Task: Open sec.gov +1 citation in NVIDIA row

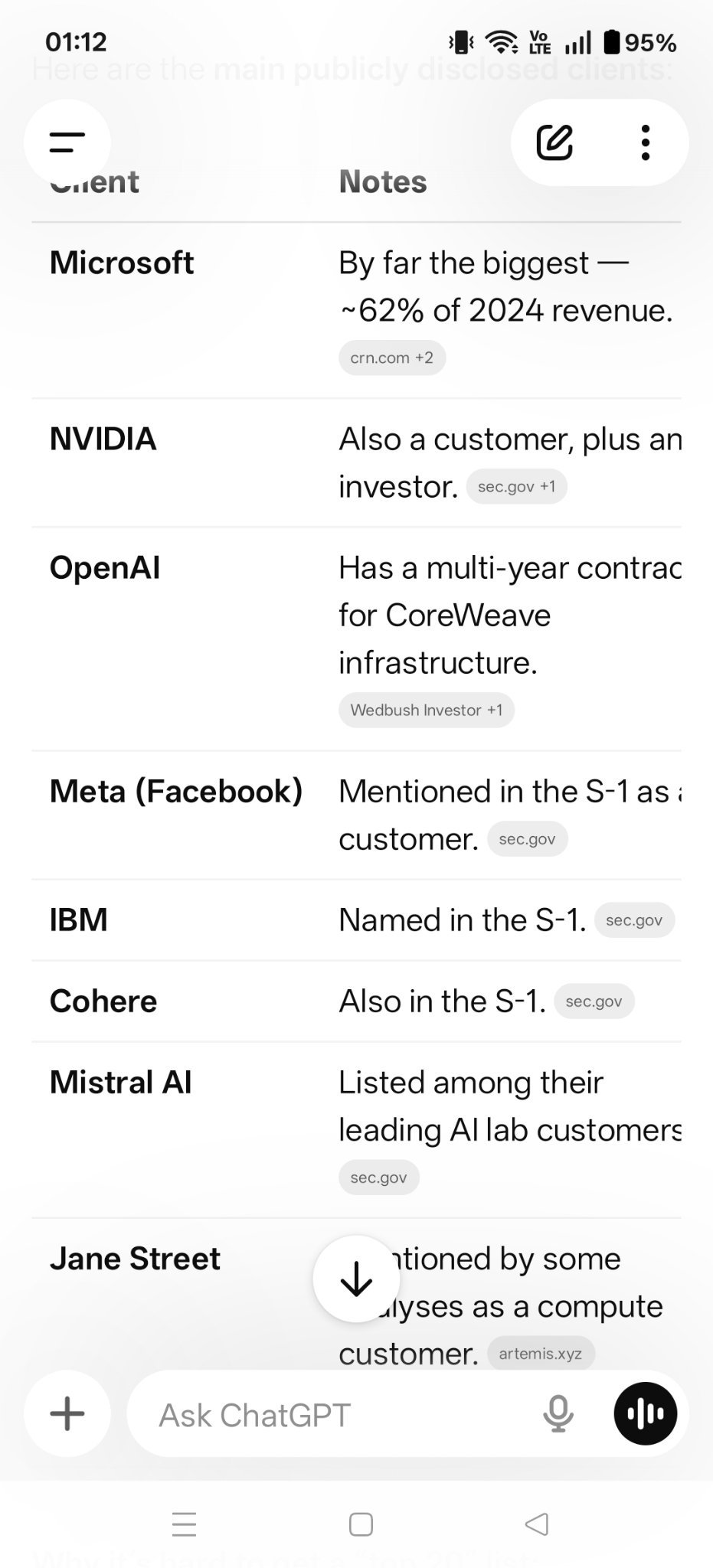Action: click(517, 486)
